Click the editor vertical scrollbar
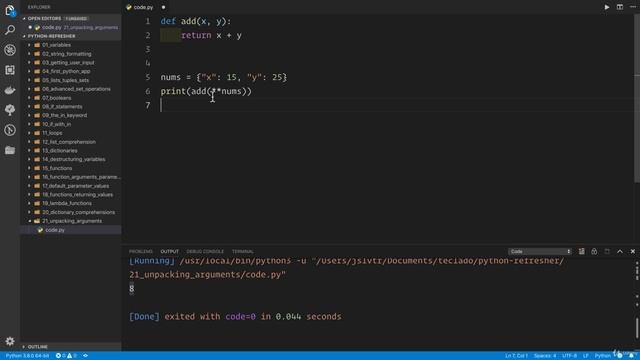 click(637, 98)
